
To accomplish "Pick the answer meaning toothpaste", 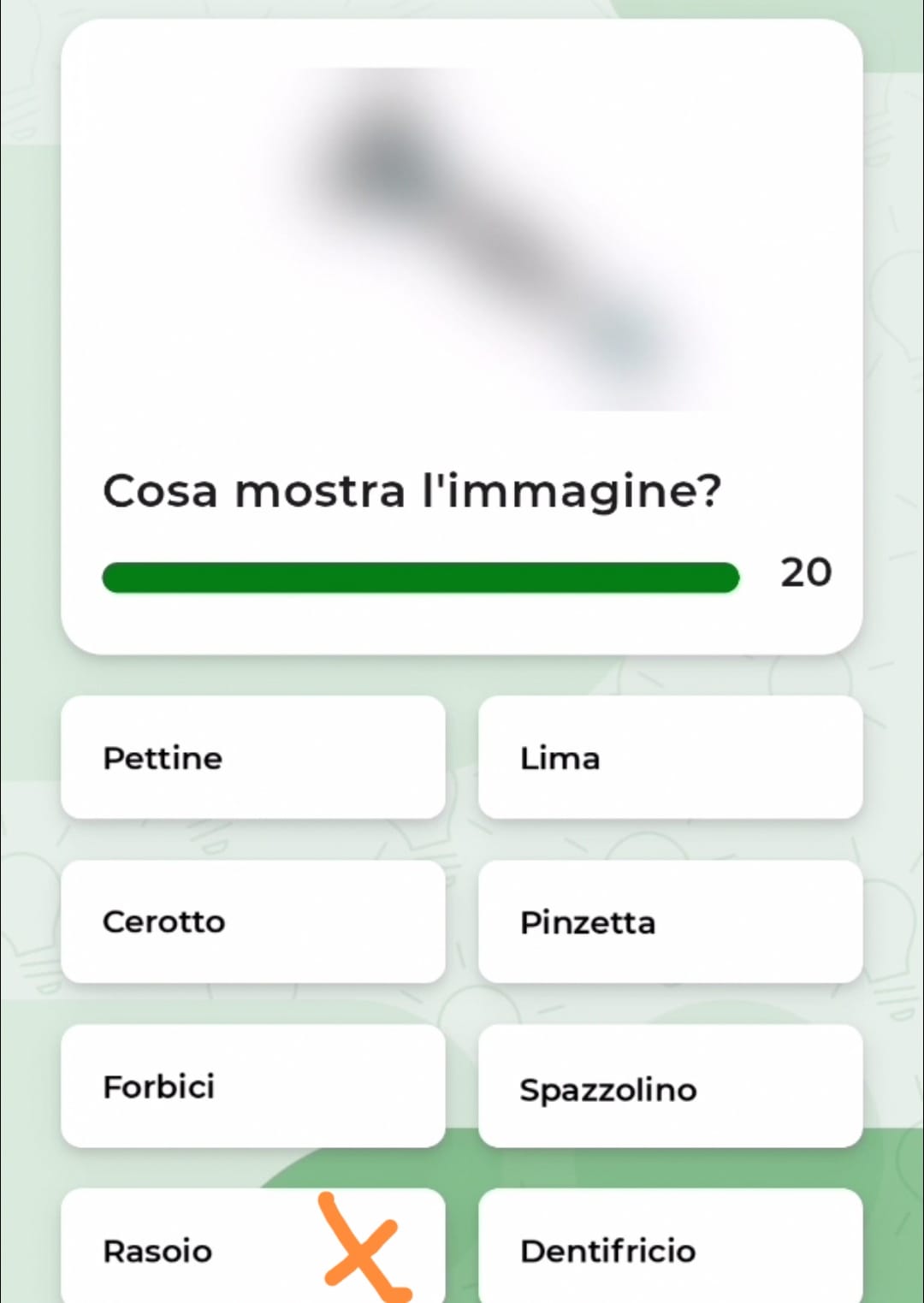I will [670, 1249].
